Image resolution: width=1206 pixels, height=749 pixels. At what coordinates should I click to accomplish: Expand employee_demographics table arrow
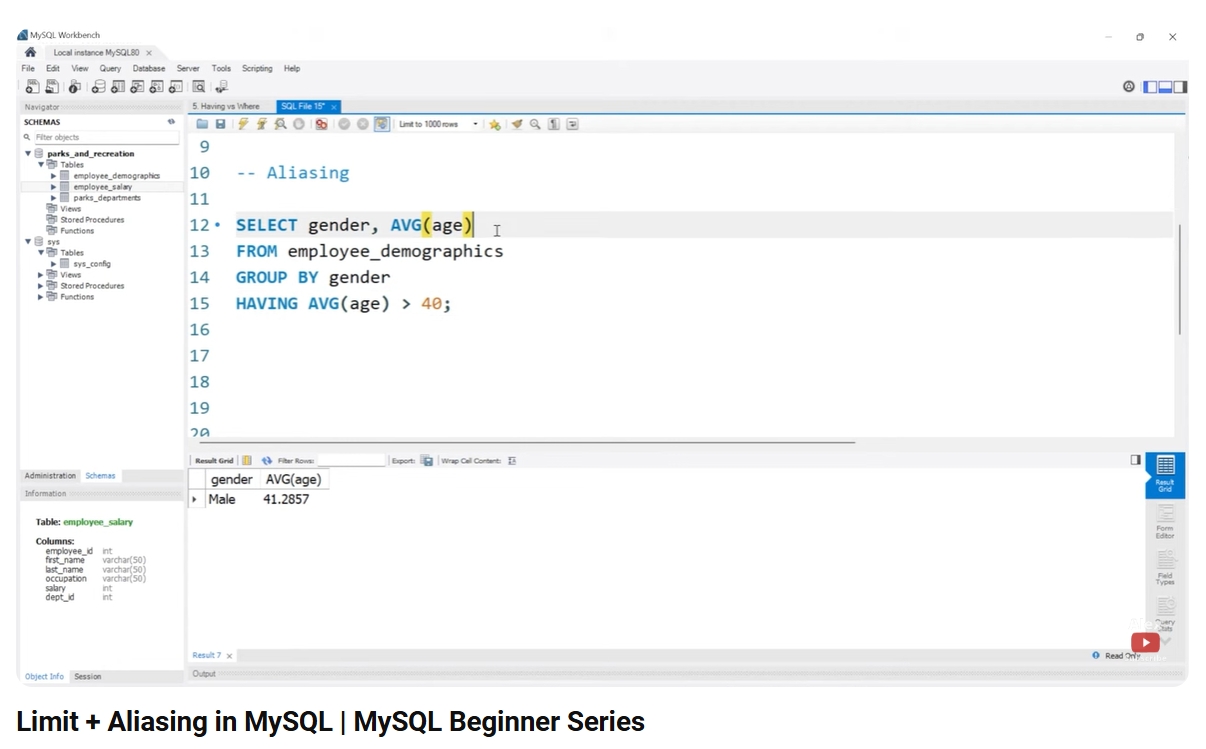54,176
